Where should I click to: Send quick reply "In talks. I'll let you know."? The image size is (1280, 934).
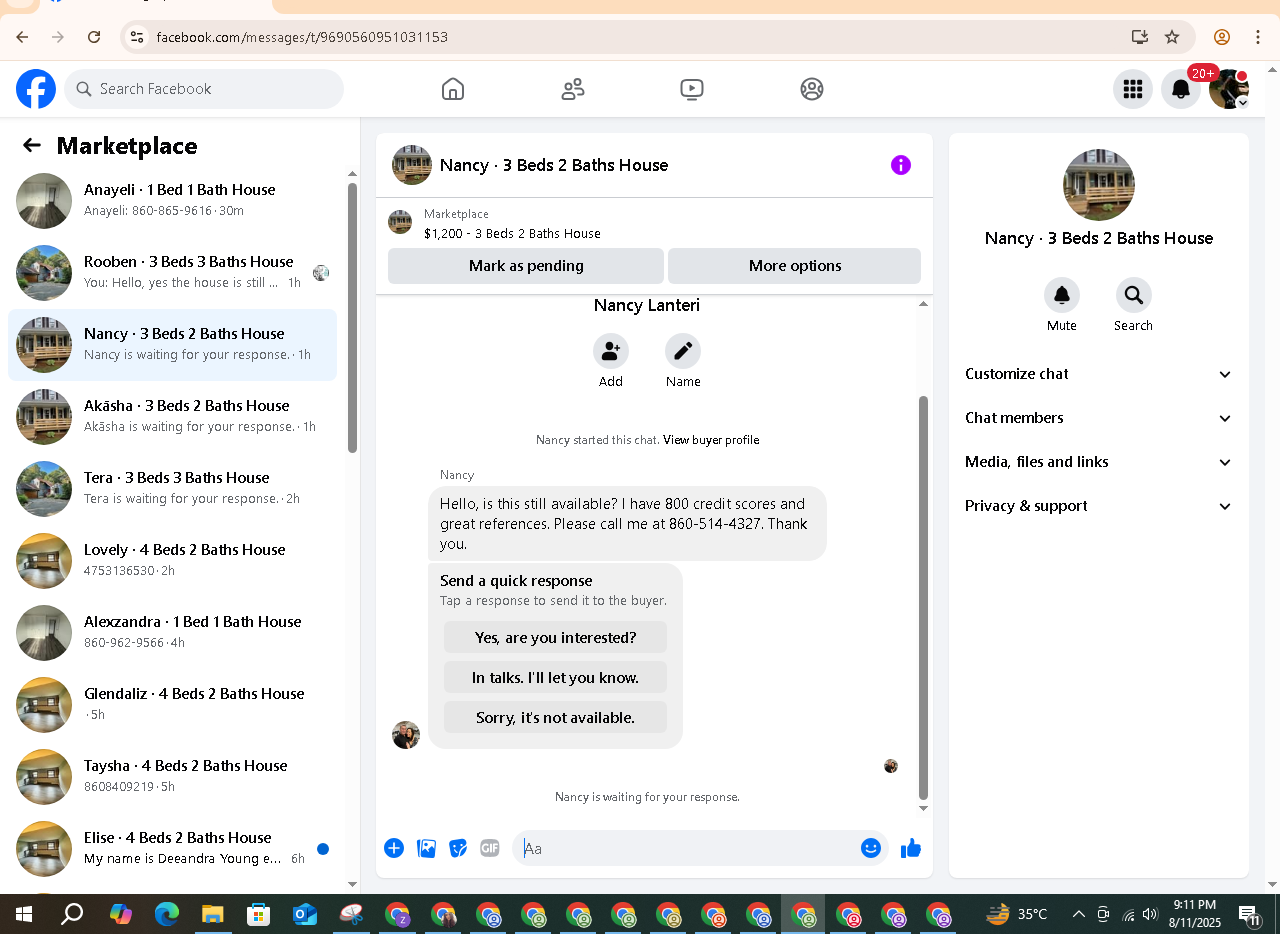click(x=555, y=678)
